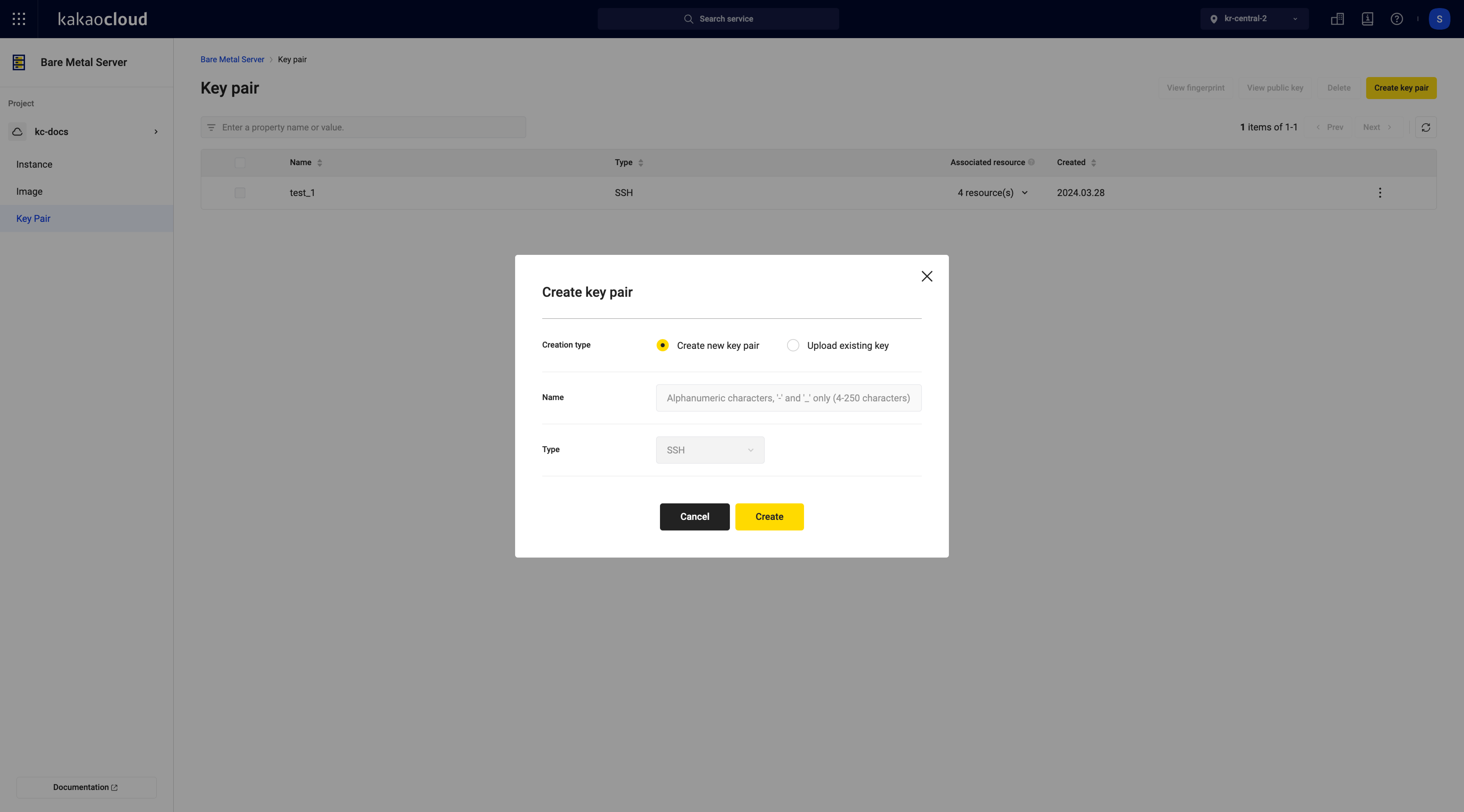Open the services grid menu

[19, 19]
